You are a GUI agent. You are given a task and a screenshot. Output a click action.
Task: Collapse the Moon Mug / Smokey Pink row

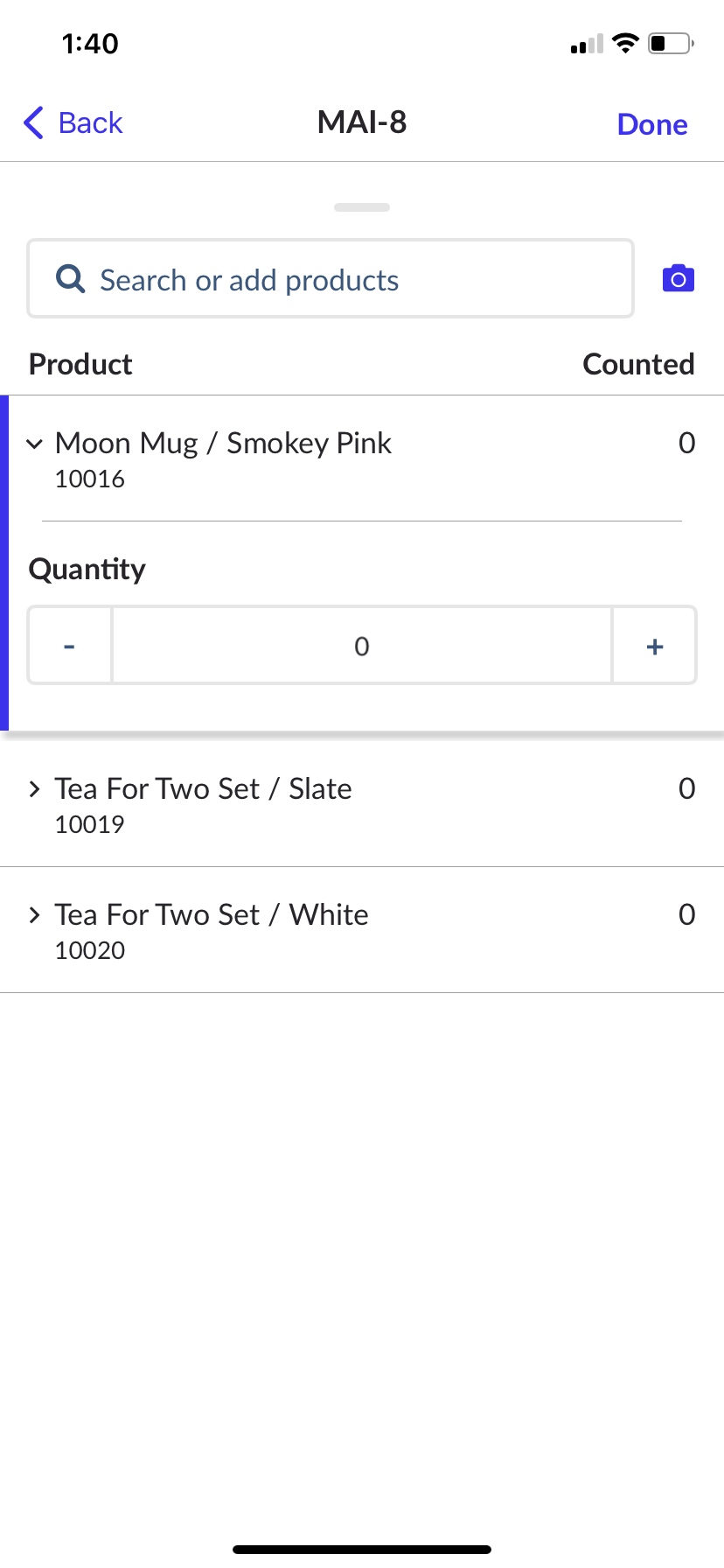coord(35,444)
